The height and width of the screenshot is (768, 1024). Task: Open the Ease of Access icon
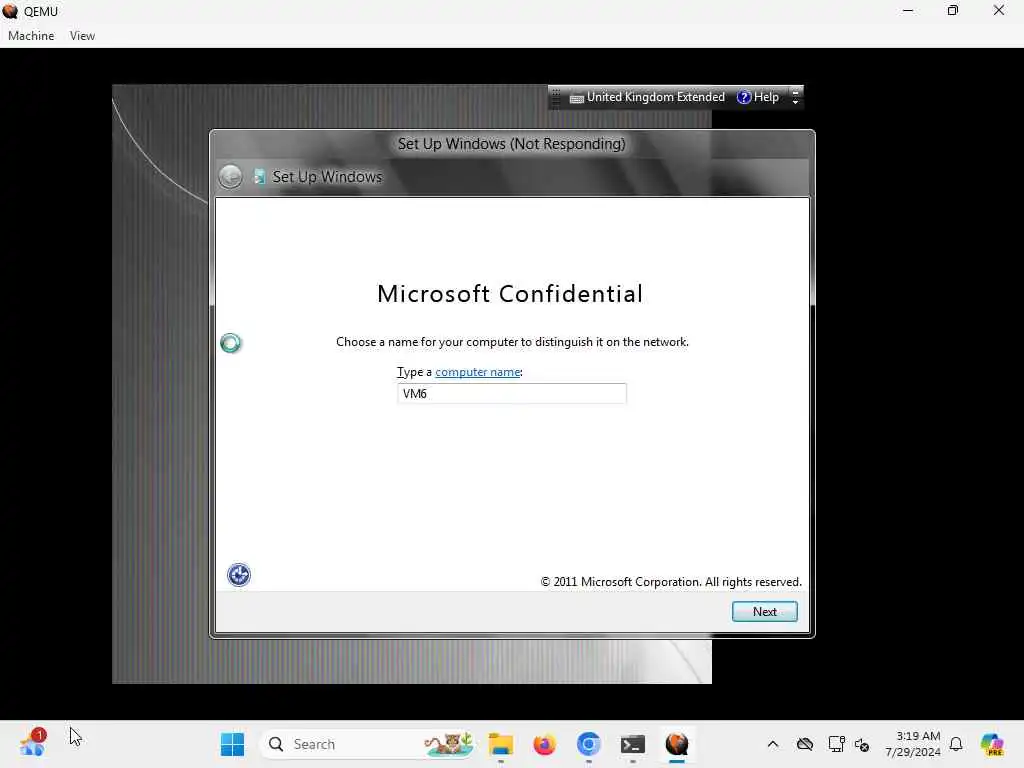pos(238,575)
